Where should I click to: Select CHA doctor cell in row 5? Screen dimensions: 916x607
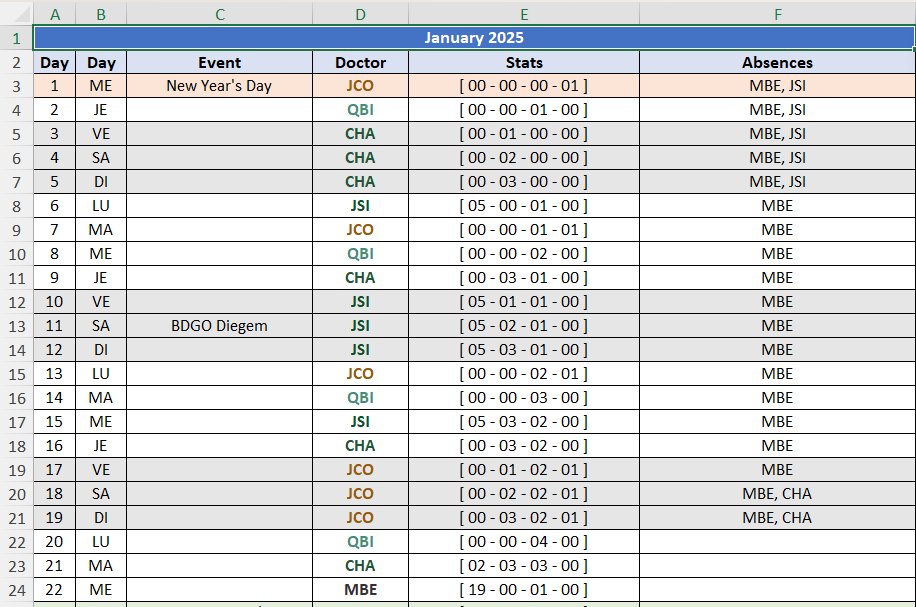tap(360, 134)
